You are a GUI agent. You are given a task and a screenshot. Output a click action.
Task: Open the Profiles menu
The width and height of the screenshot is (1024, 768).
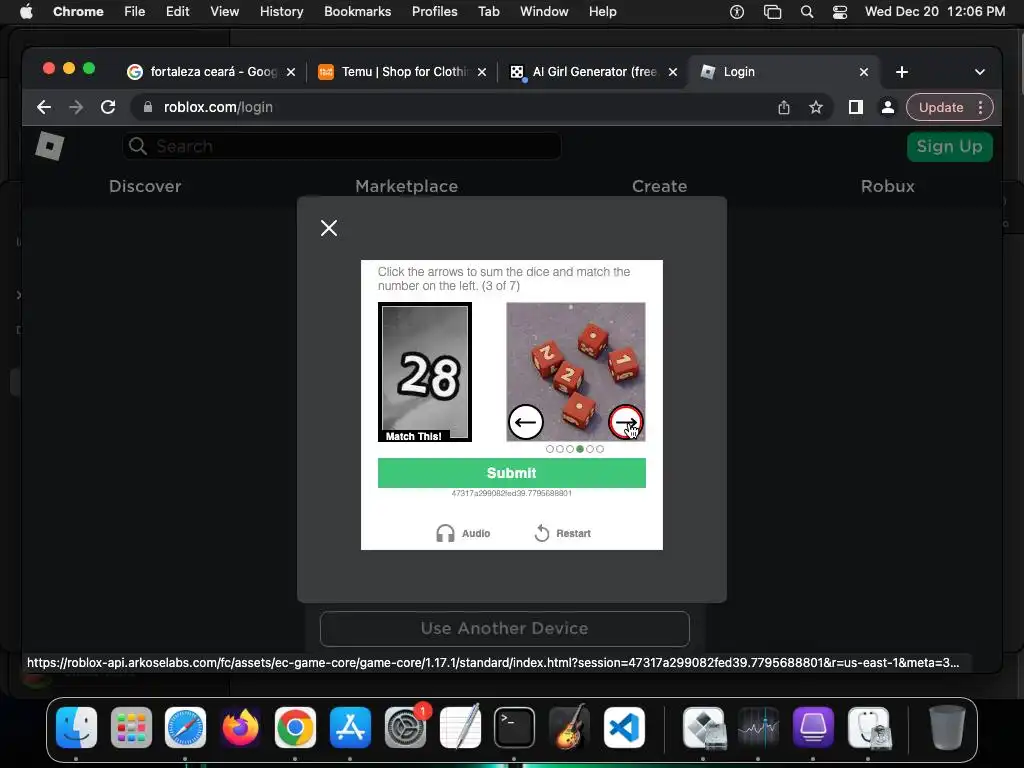pos(434,12)
